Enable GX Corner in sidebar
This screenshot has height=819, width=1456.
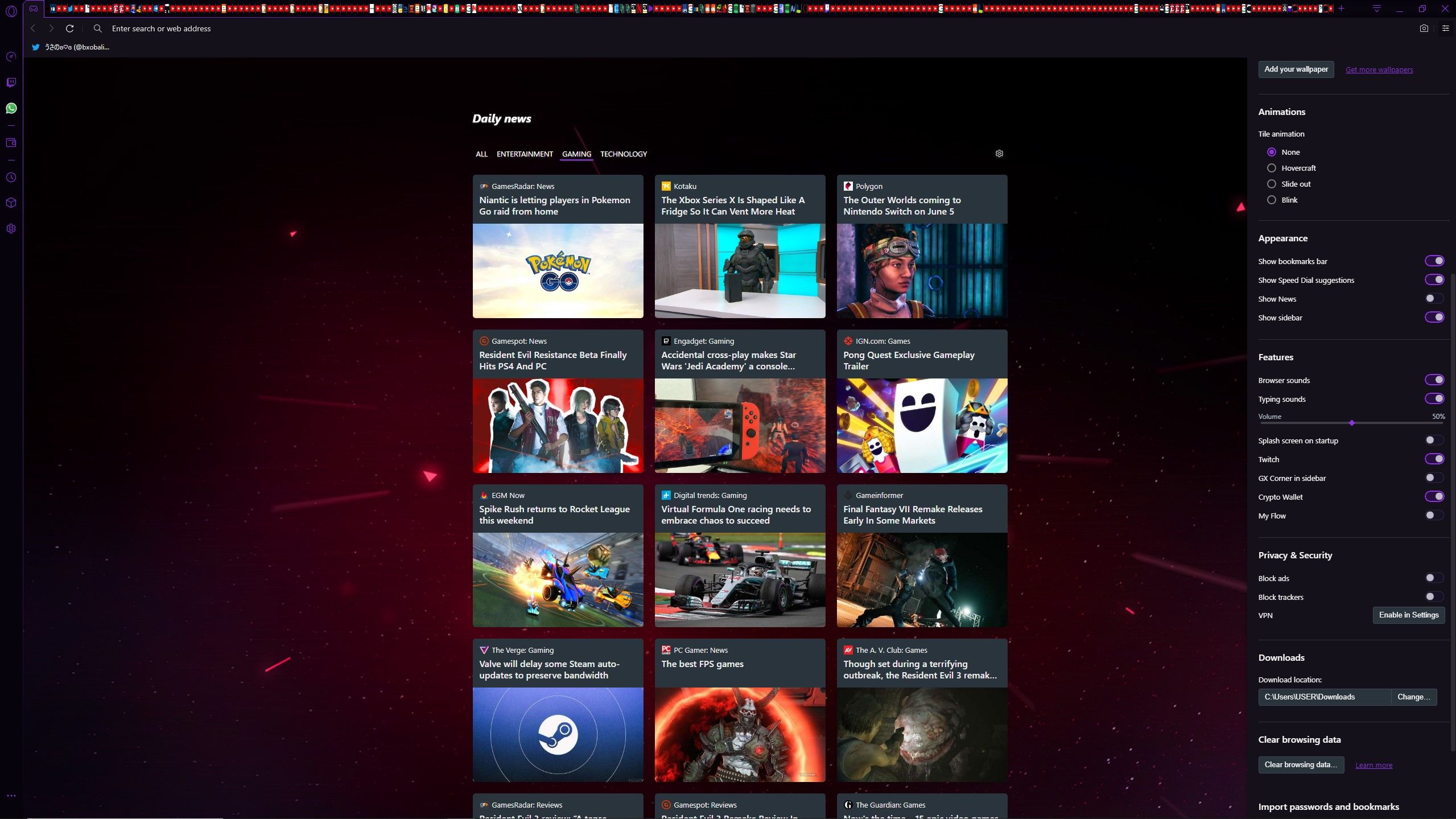(1434, 478)
